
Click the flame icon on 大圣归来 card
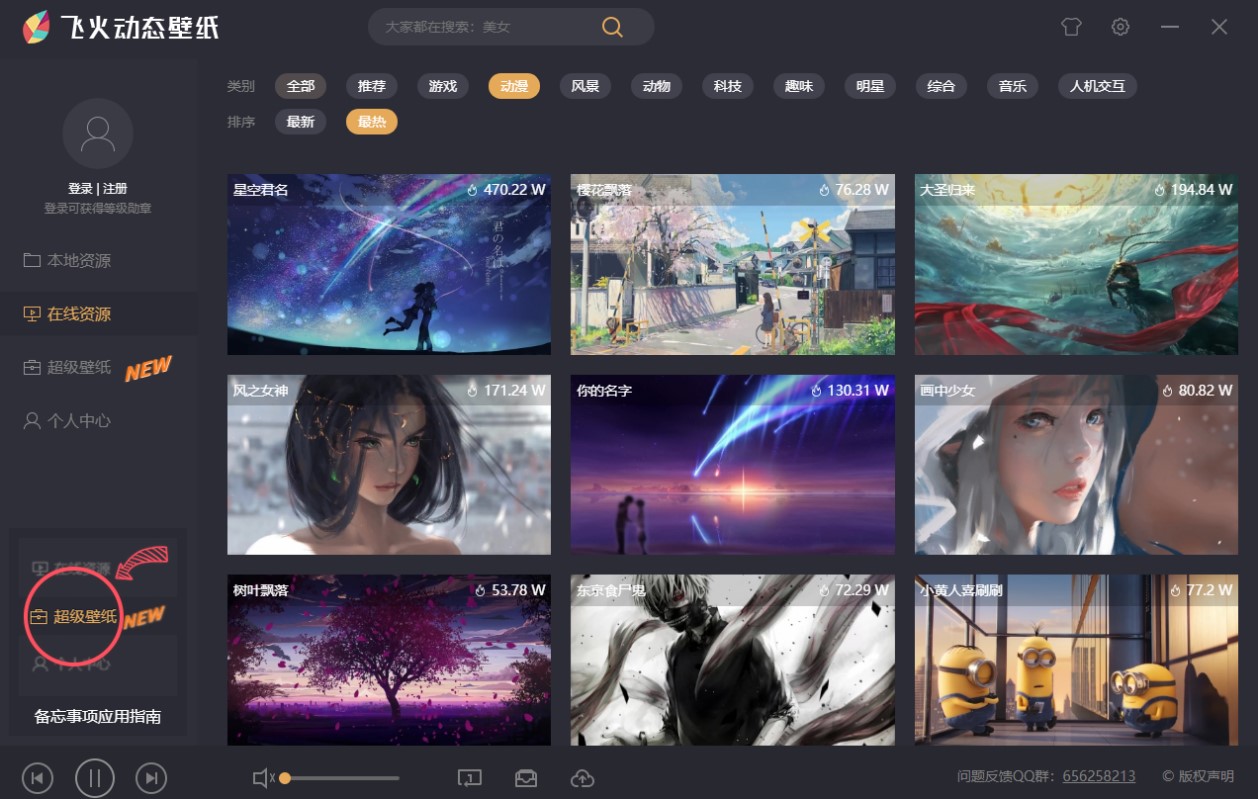pos(1161,189)
